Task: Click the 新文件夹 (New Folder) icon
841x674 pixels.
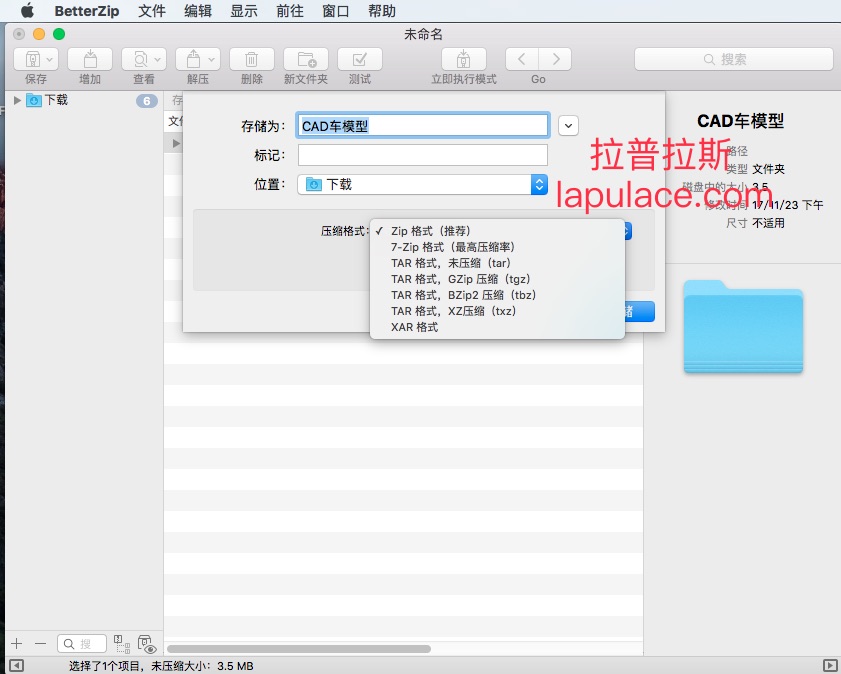Action: (x=306, y=60)
